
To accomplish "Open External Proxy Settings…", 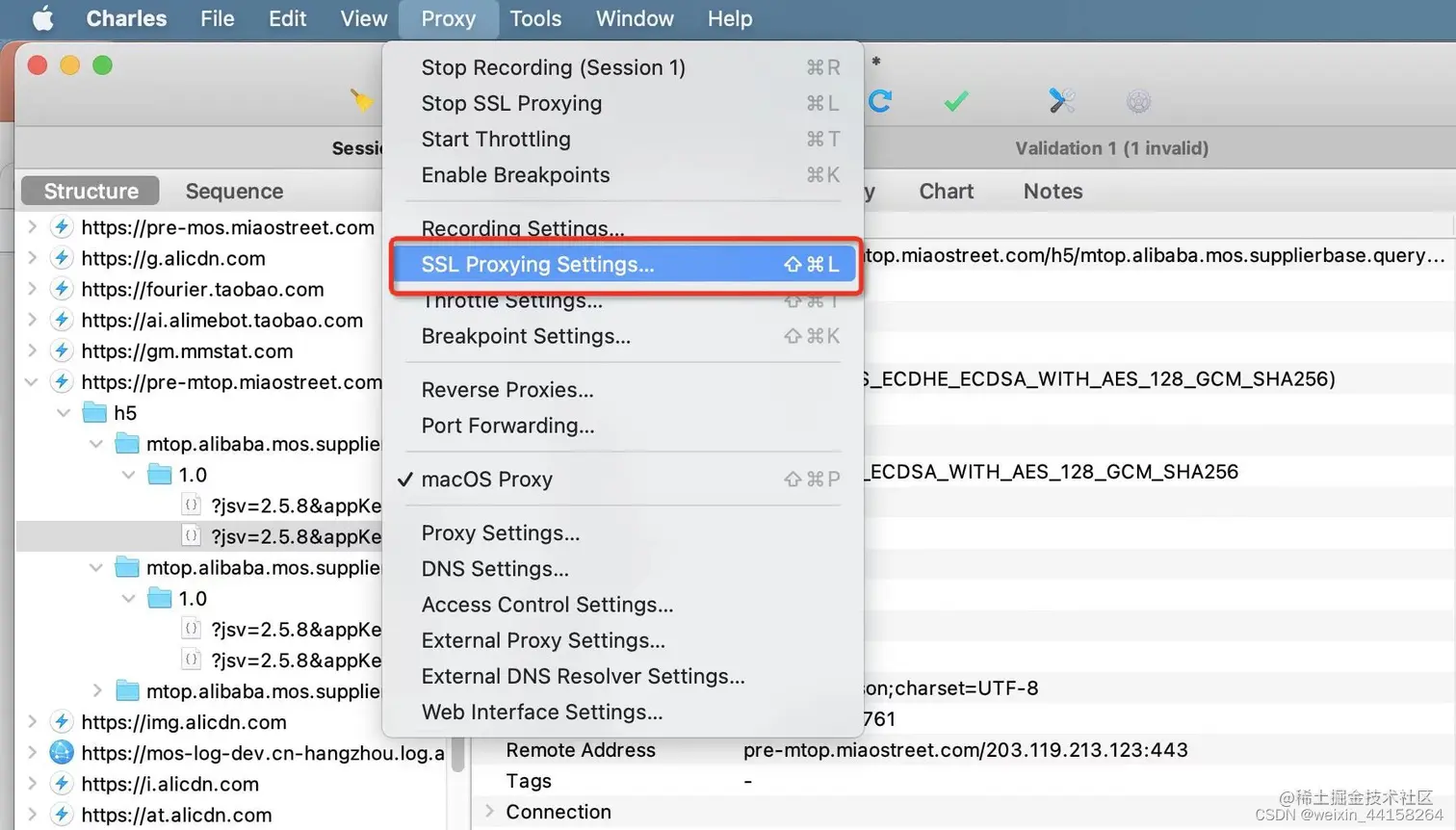I will 622,640.
